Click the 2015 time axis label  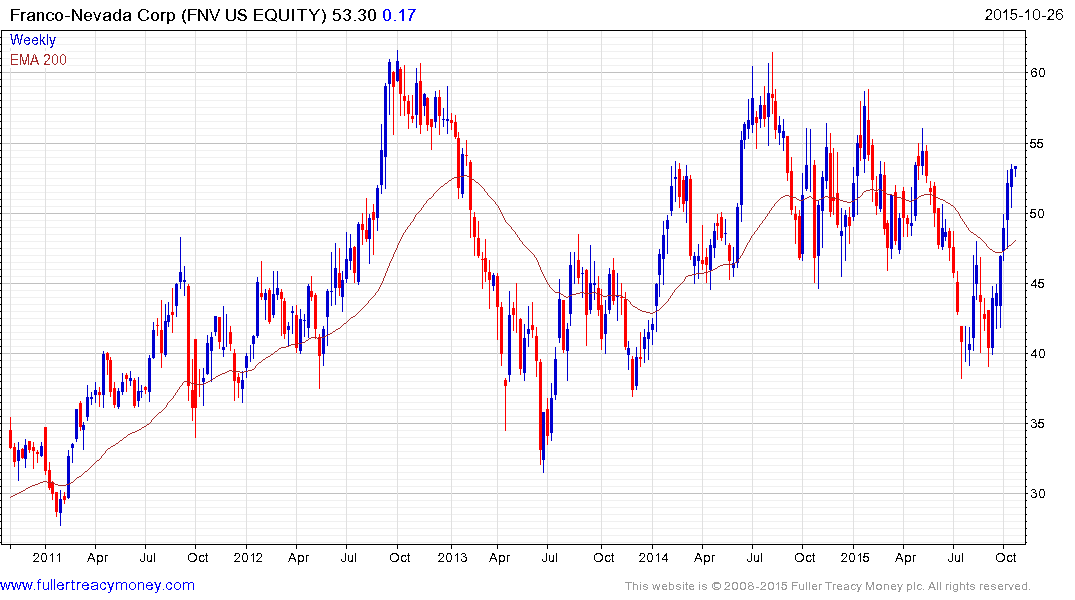[855, 557]
